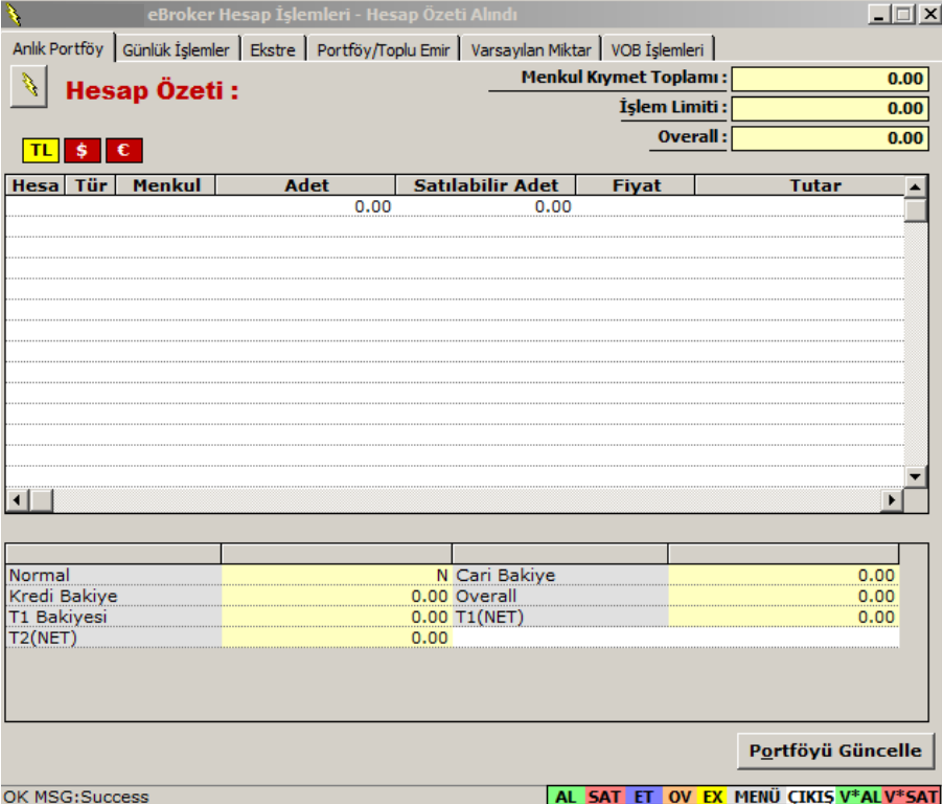Click the top Overall value field
Image resolution: width=942 pixels, height=804 pixels.
[830, 138]
